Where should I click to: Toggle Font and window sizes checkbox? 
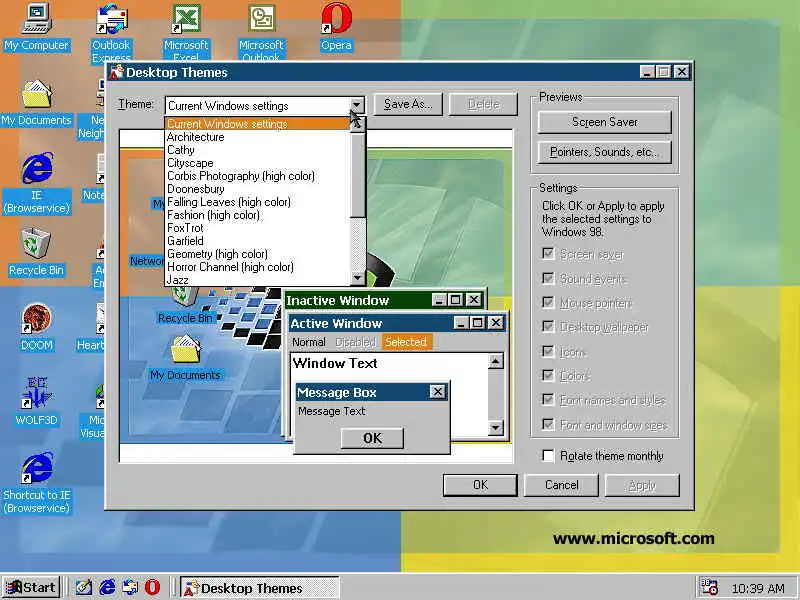coord(548,424)
